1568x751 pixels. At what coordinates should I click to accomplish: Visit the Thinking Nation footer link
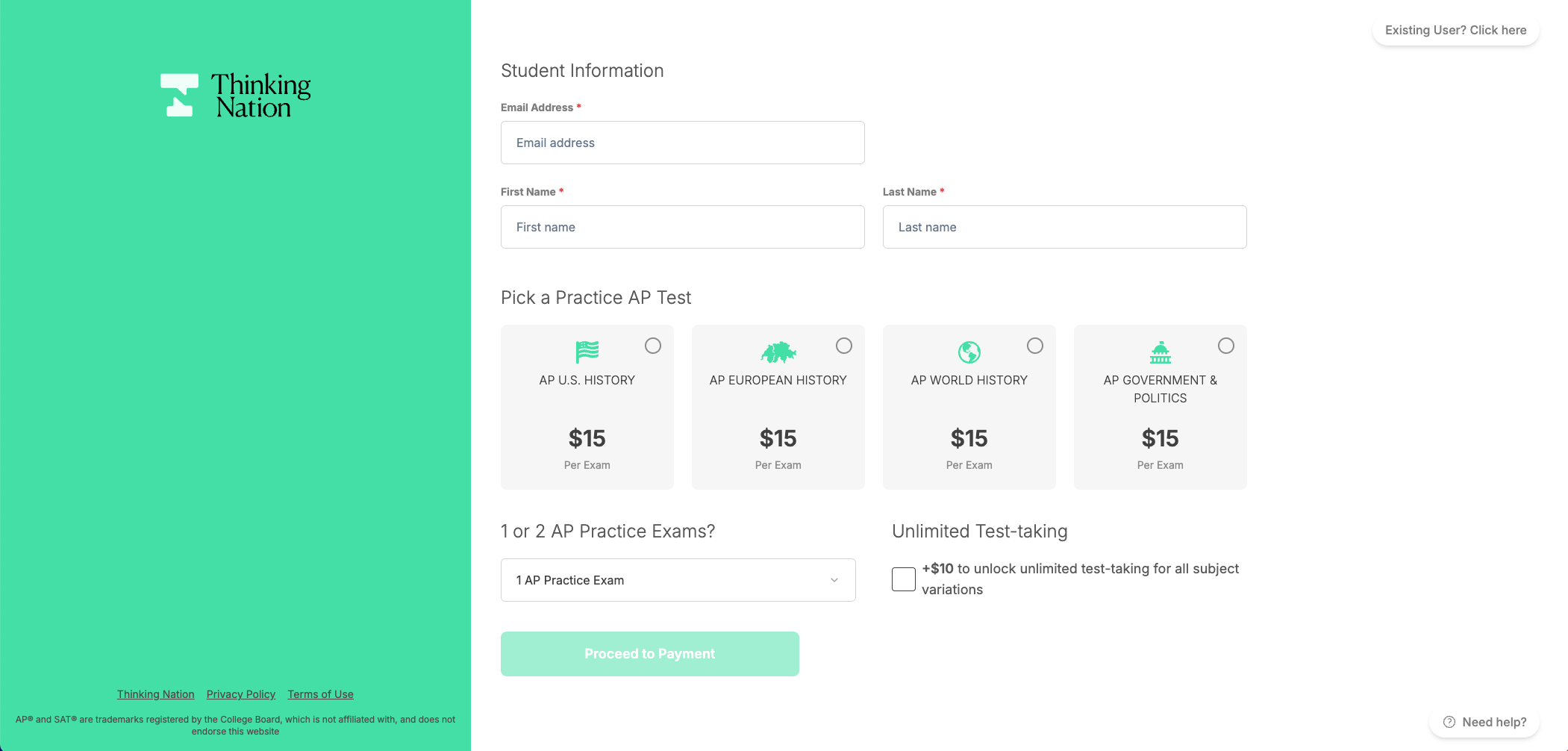[x=155, y=694]
